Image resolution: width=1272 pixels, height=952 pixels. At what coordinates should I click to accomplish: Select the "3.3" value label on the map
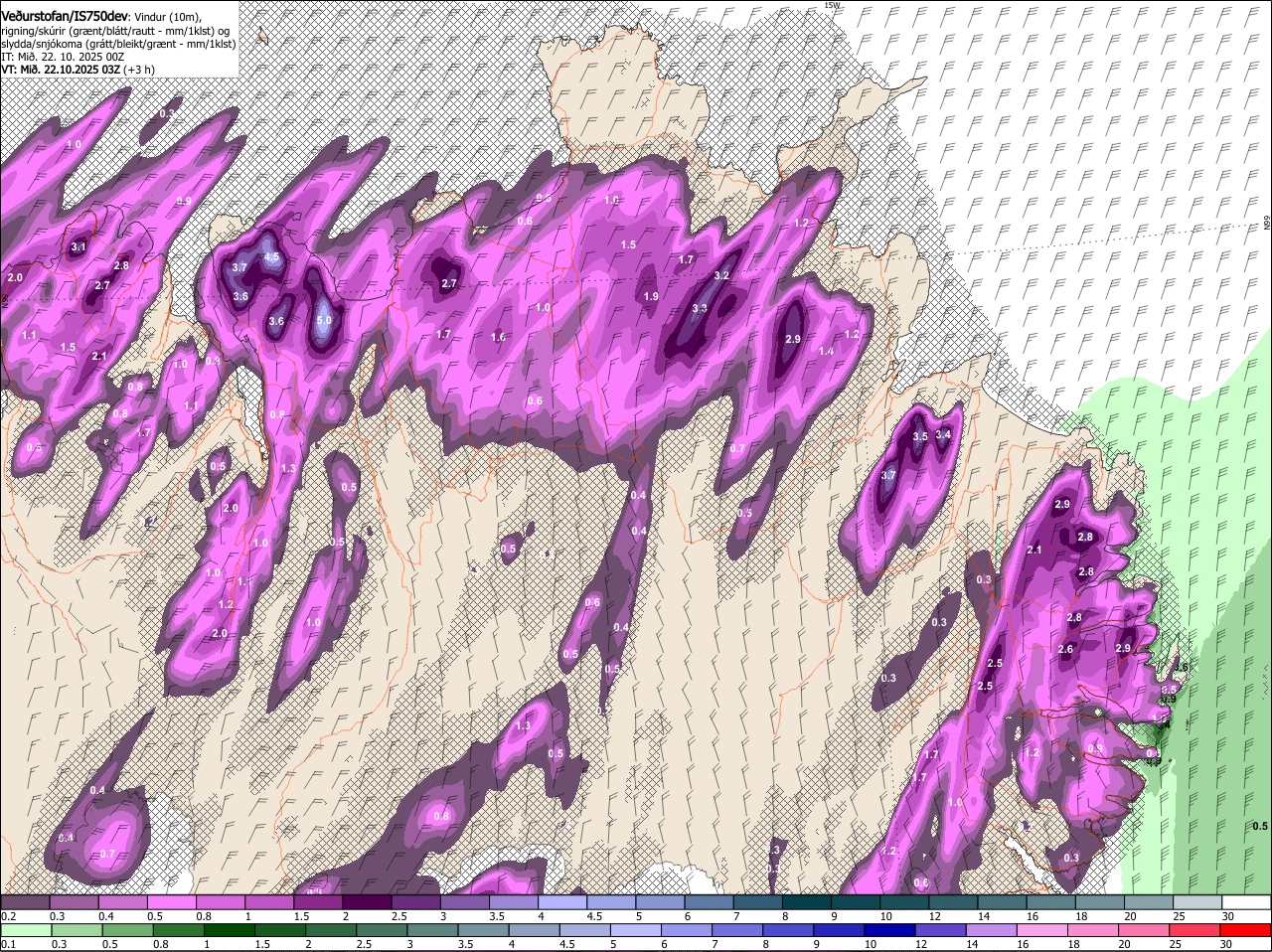point(700,309)
